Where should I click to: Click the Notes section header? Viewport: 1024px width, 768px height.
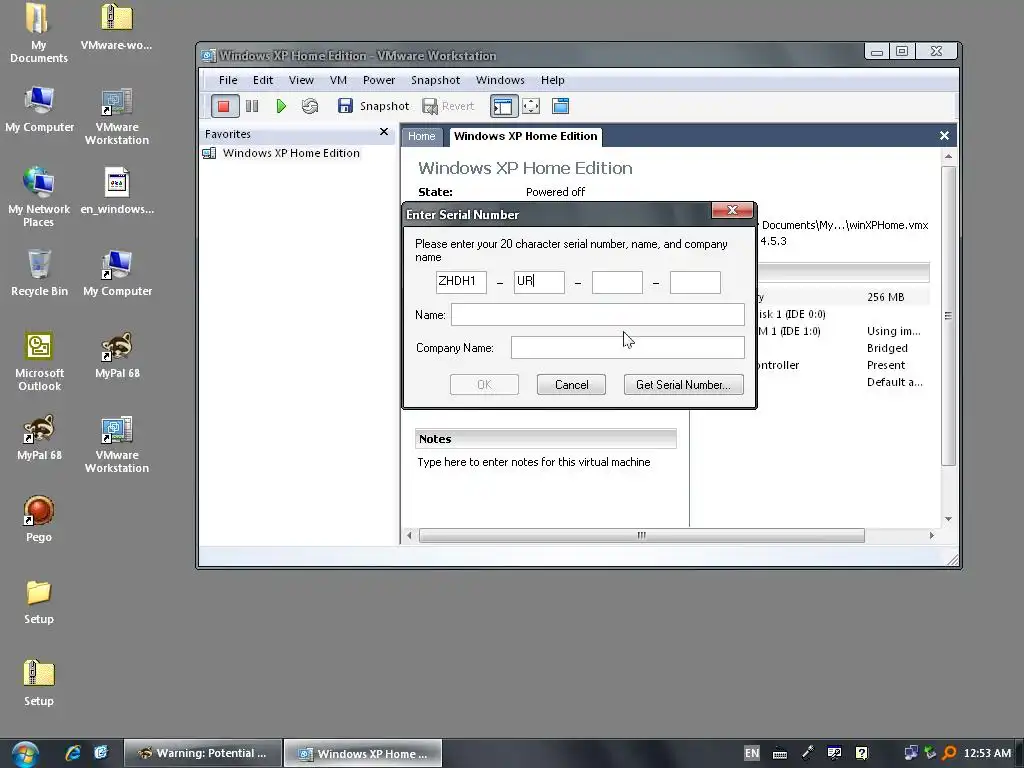pyautogui.click(x=546, y=439)
